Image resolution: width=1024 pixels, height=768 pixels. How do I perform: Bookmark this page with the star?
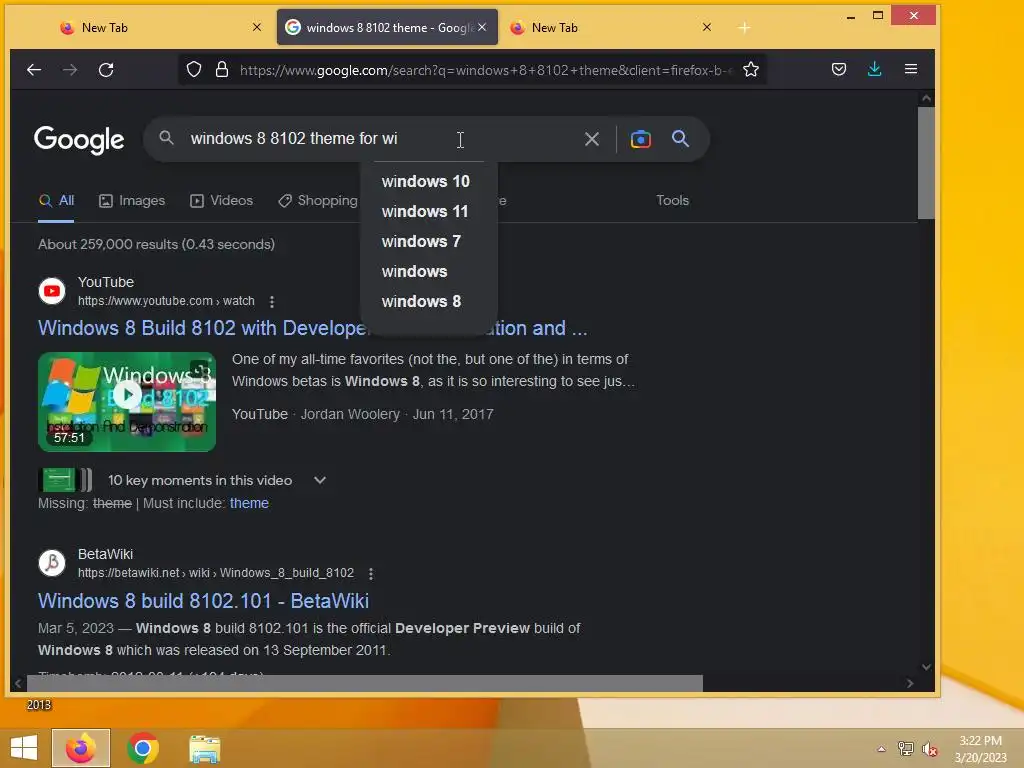pyautogui.click(x=751, y=69)
